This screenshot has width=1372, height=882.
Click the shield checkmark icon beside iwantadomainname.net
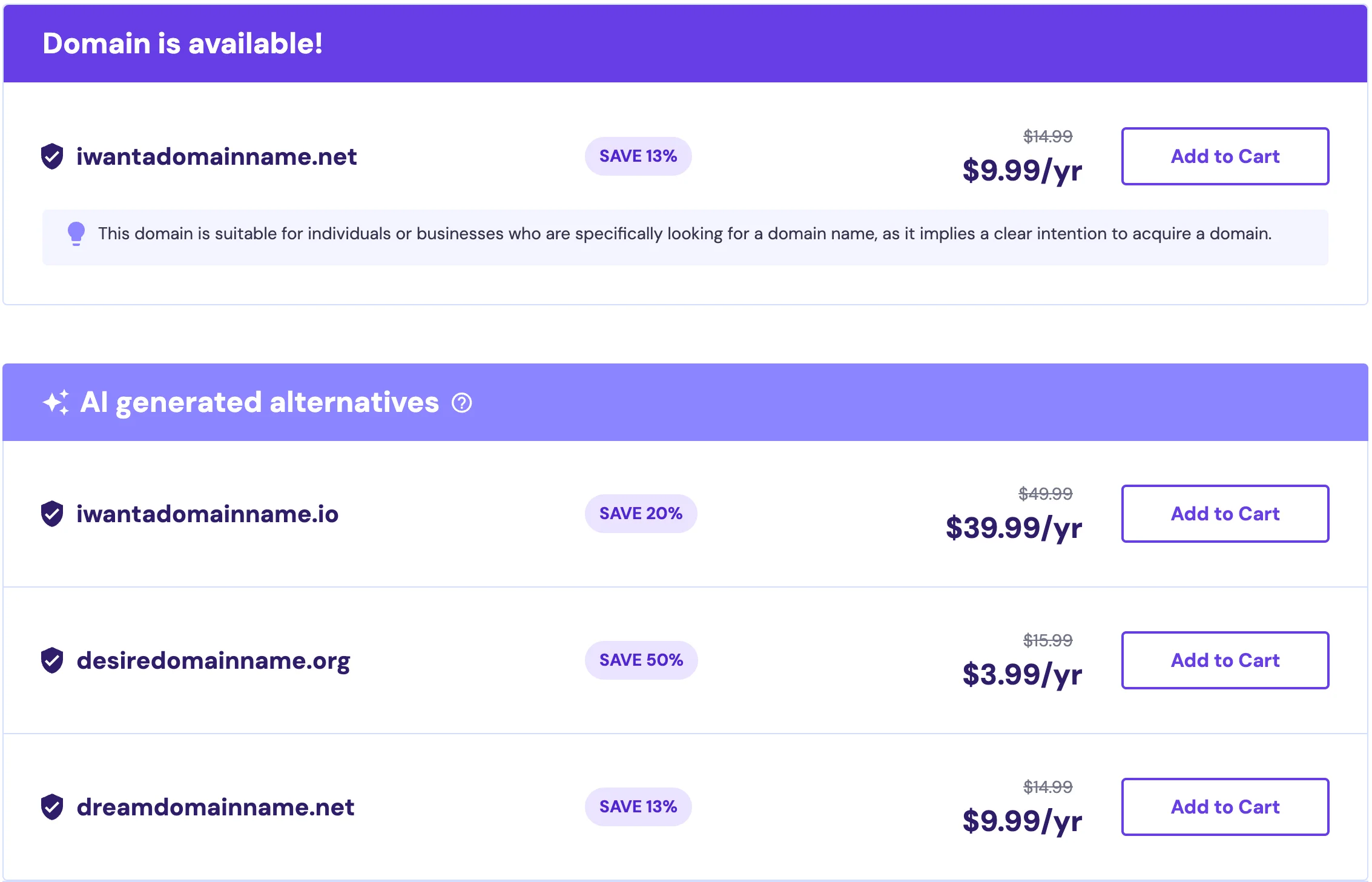coord(52,156)
